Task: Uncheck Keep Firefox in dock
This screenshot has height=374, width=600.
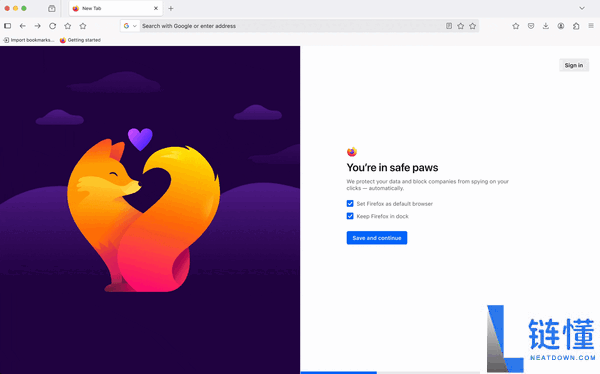Action: [350, 216]
